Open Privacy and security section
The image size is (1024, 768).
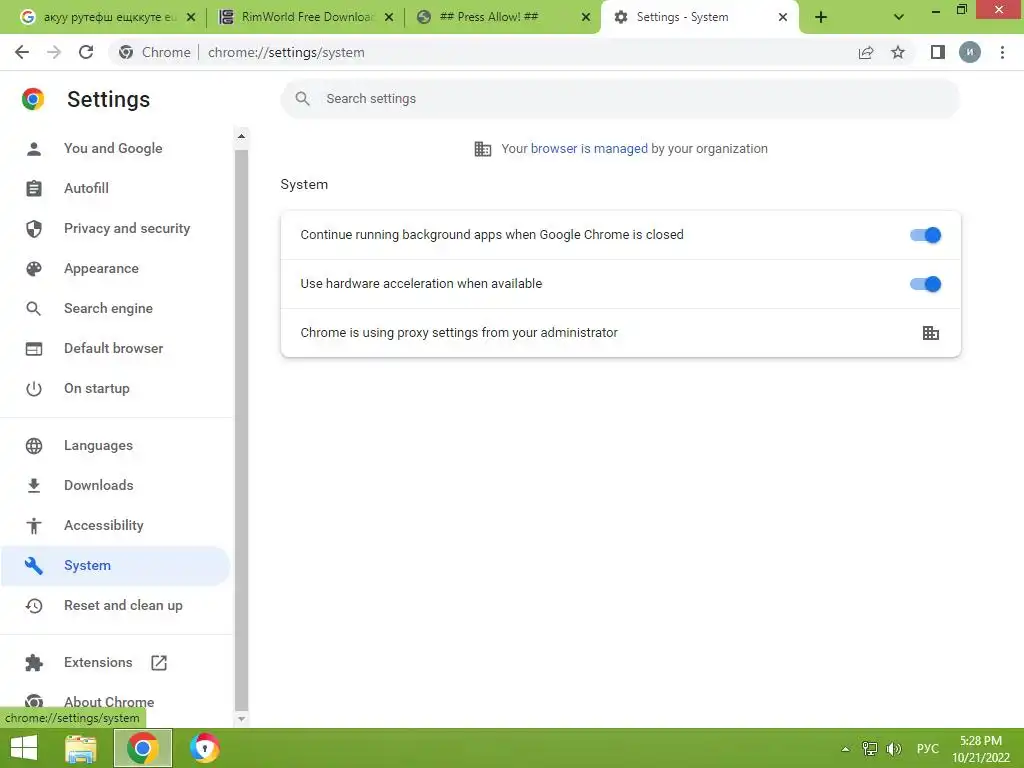pos(127,228)
